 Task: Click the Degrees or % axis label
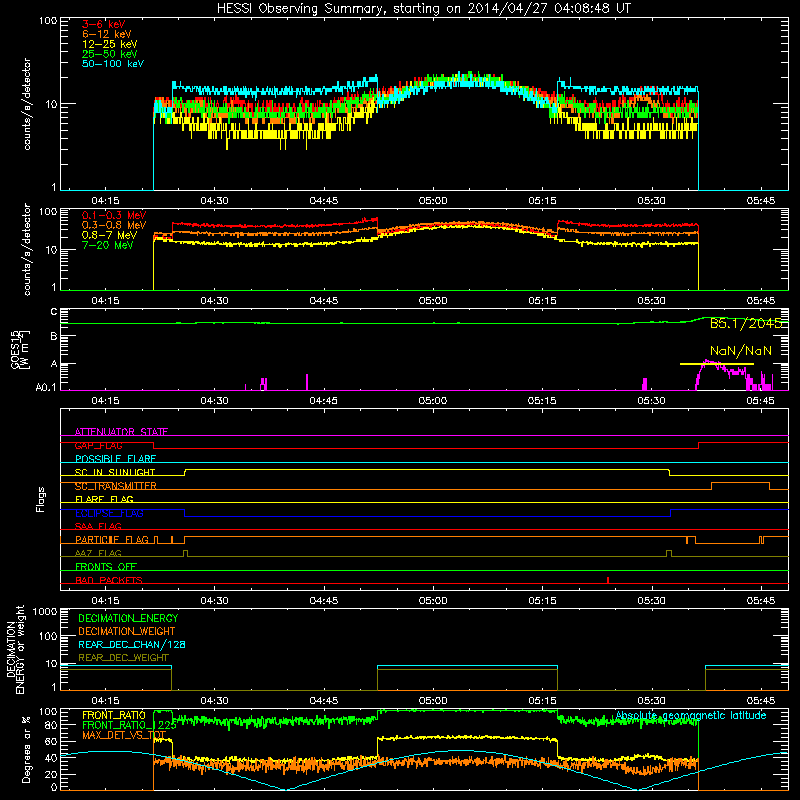[26, 749]
